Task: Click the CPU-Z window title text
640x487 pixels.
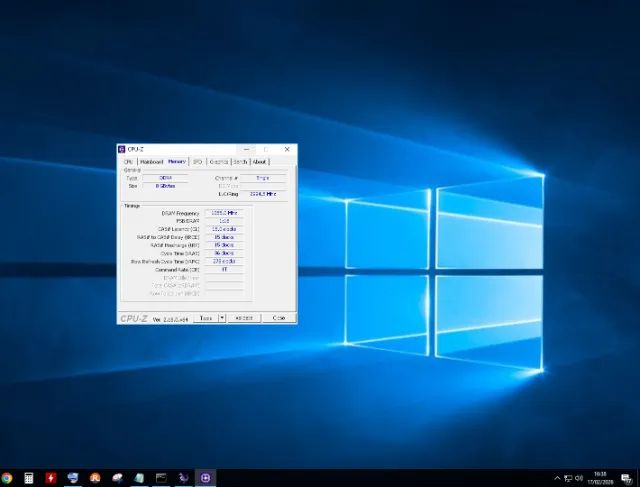Action: (136, 149)
